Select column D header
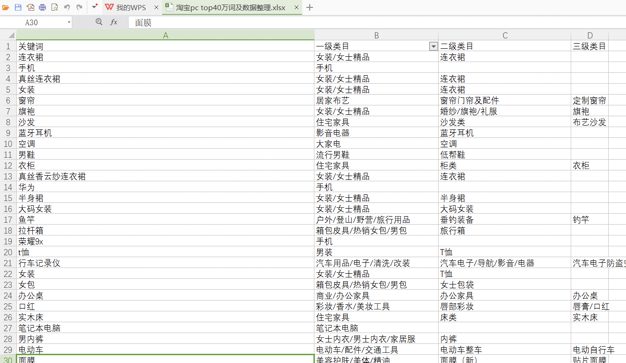The height and width of the screenshot is (363, 626). [x=590, y=35]
